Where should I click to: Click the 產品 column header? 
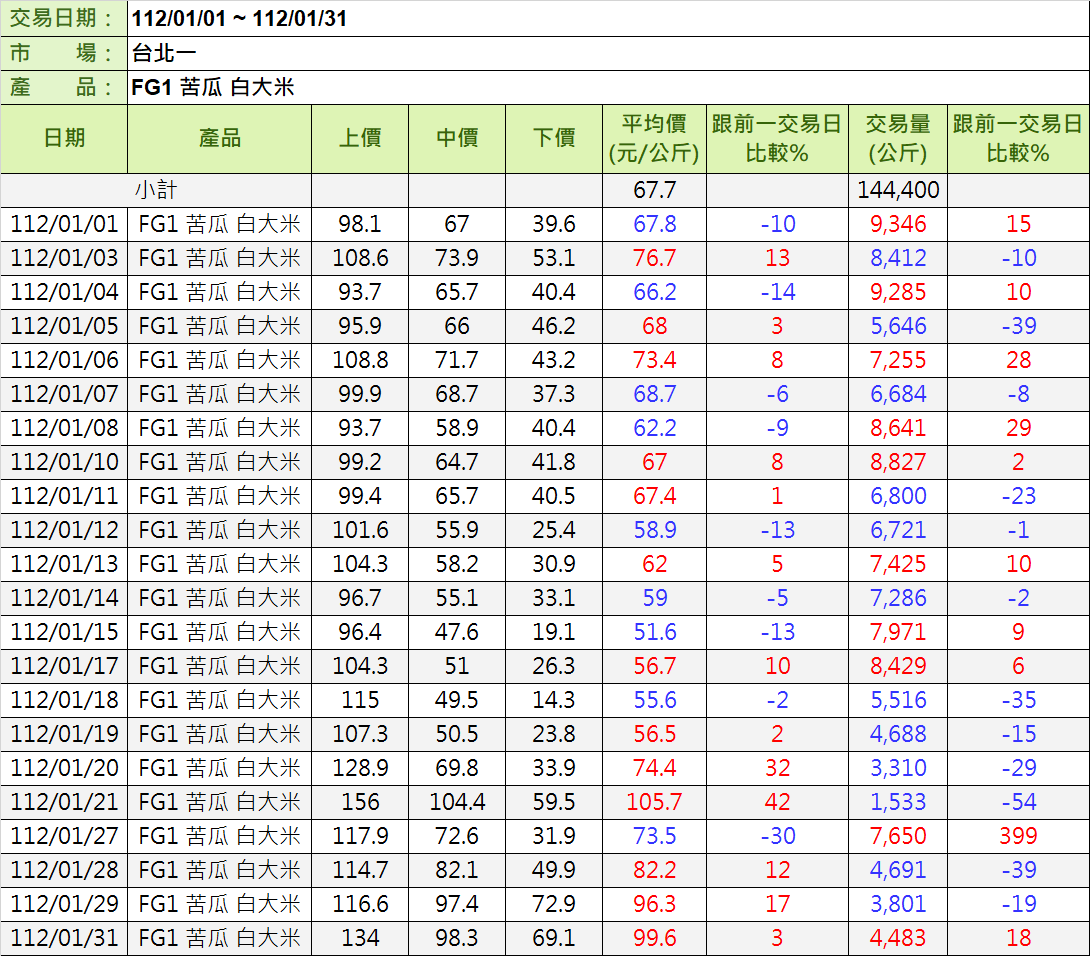point(219,139)
